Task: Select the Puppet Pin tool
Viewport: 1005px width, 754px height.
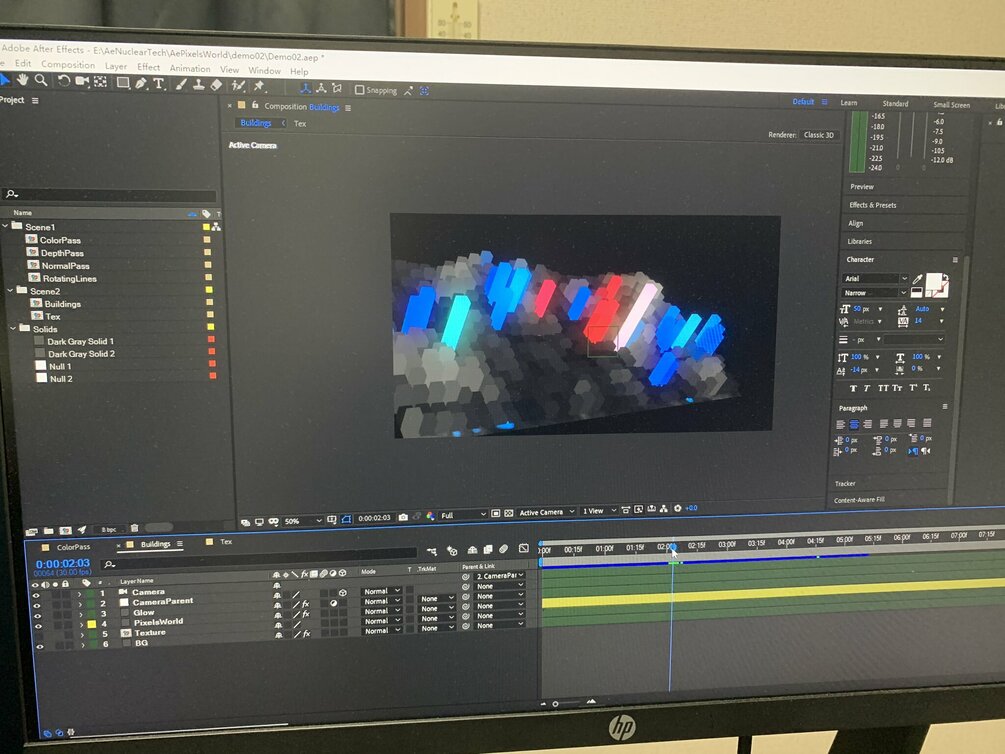Action: (259, 86)
